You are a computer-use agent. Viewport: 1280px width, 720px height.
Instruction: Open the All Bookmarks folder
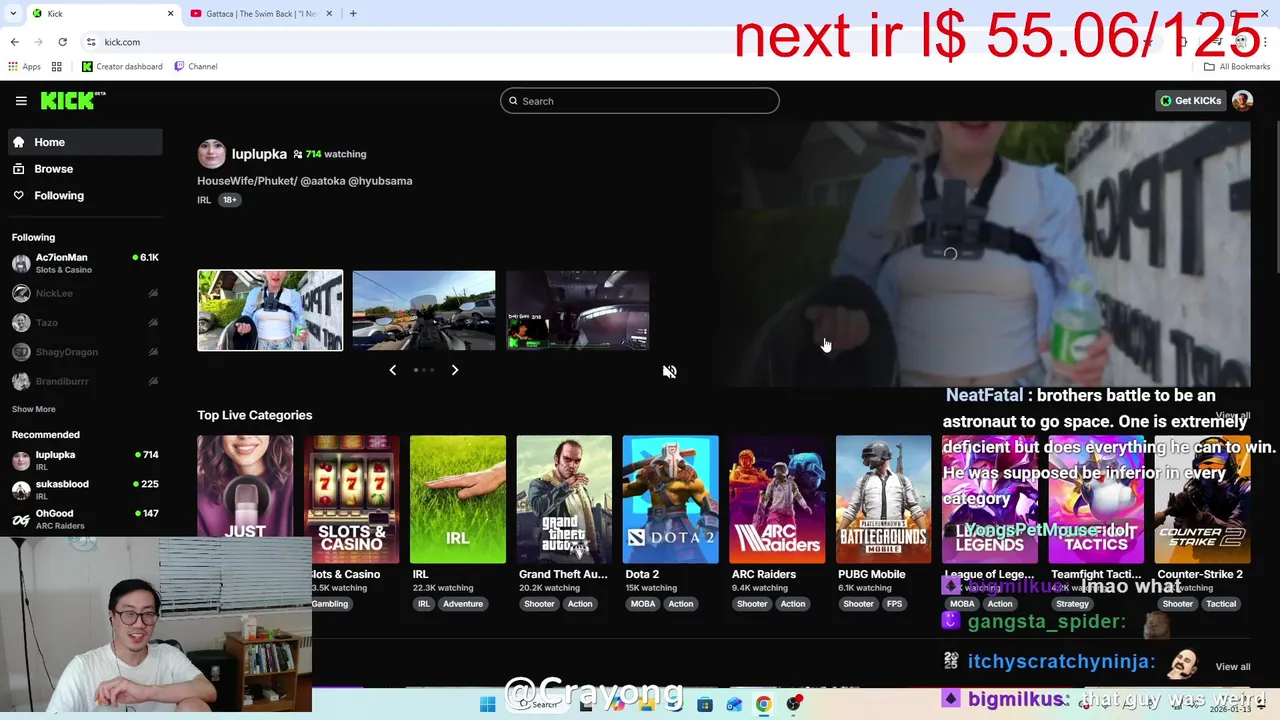click(x=1237, y=67)
